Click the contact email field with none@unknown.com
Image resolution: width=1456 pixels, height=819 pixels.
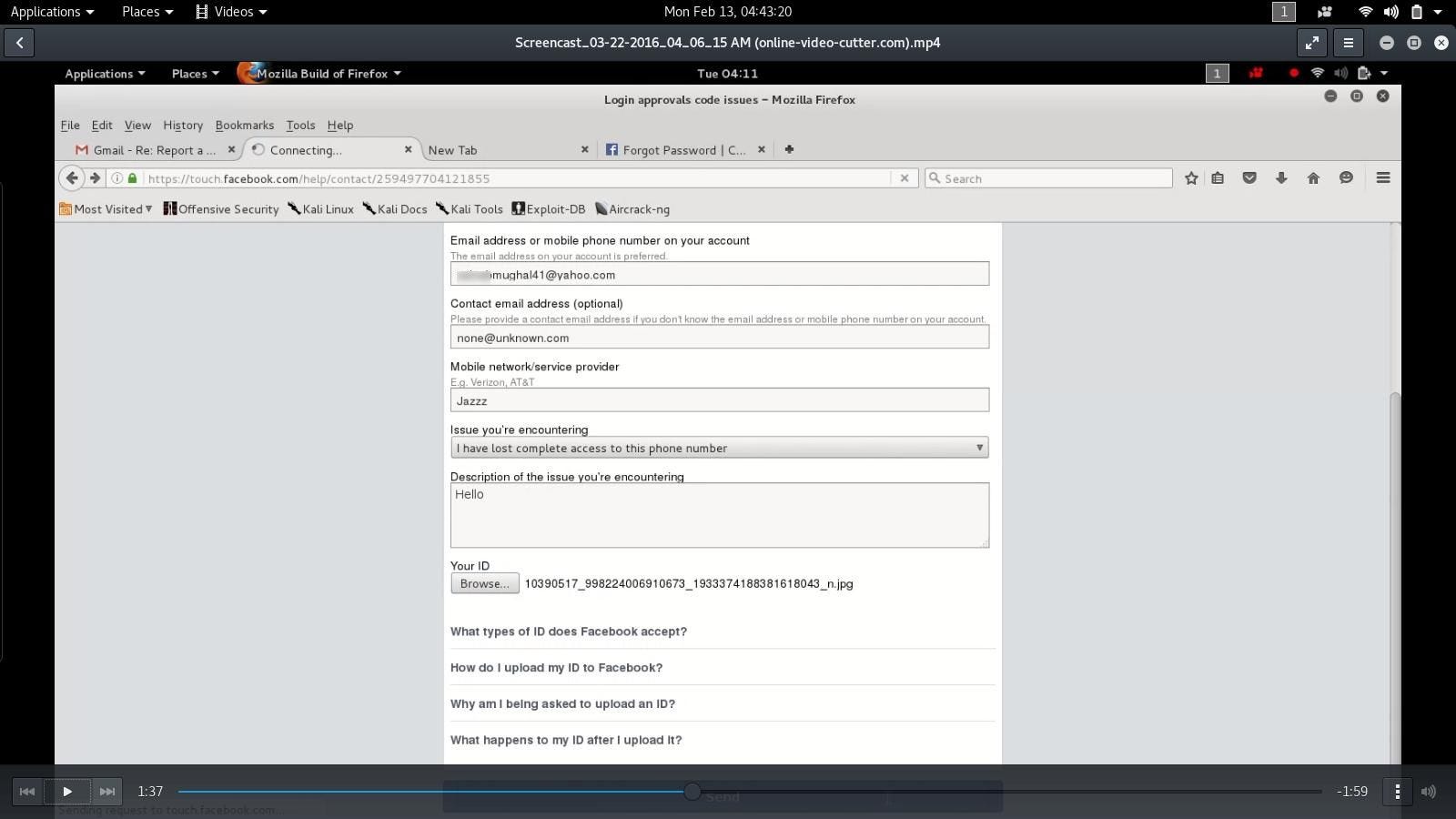[720, 337]
